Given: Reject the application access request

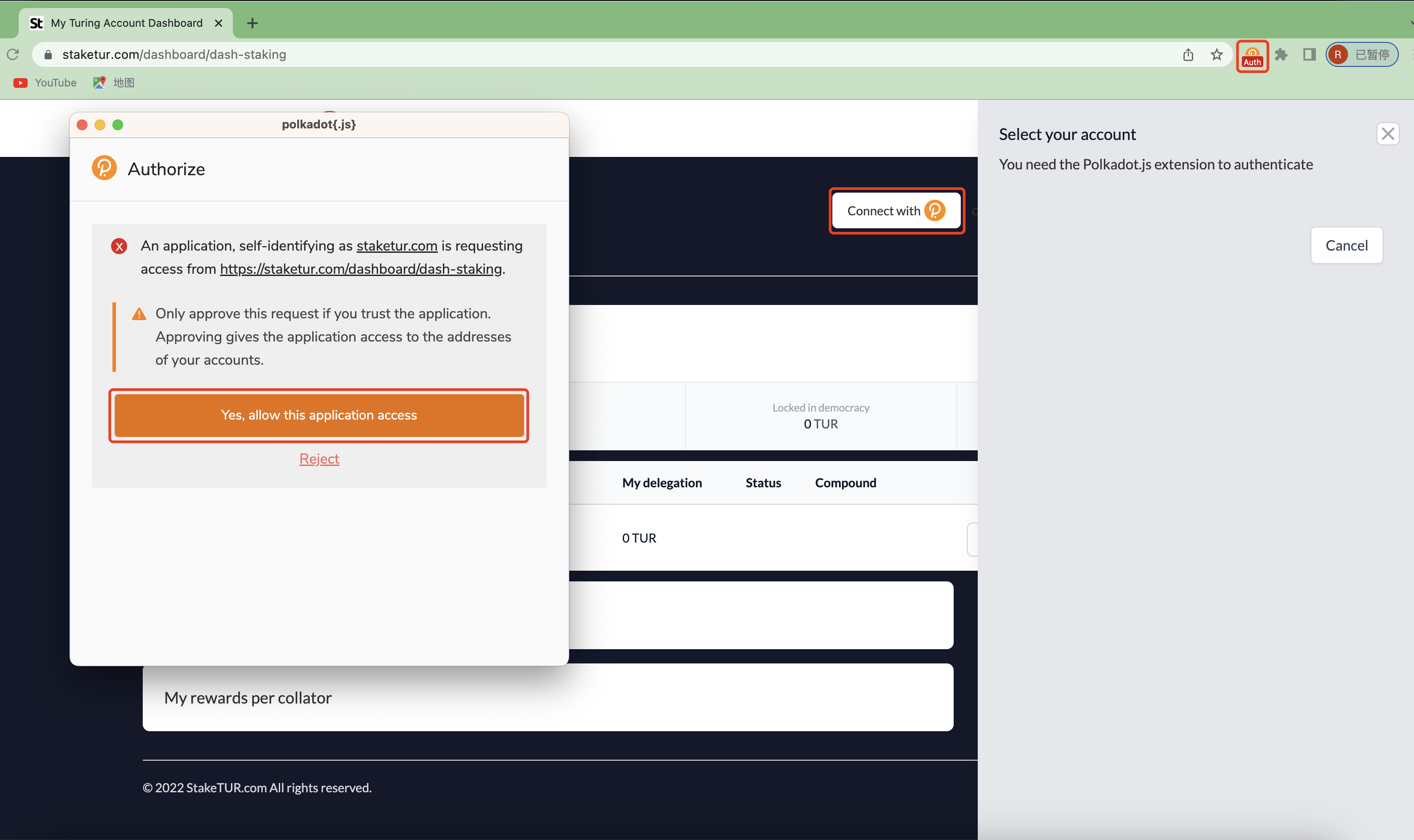Looking at the screenshot, I should [319, 458].
